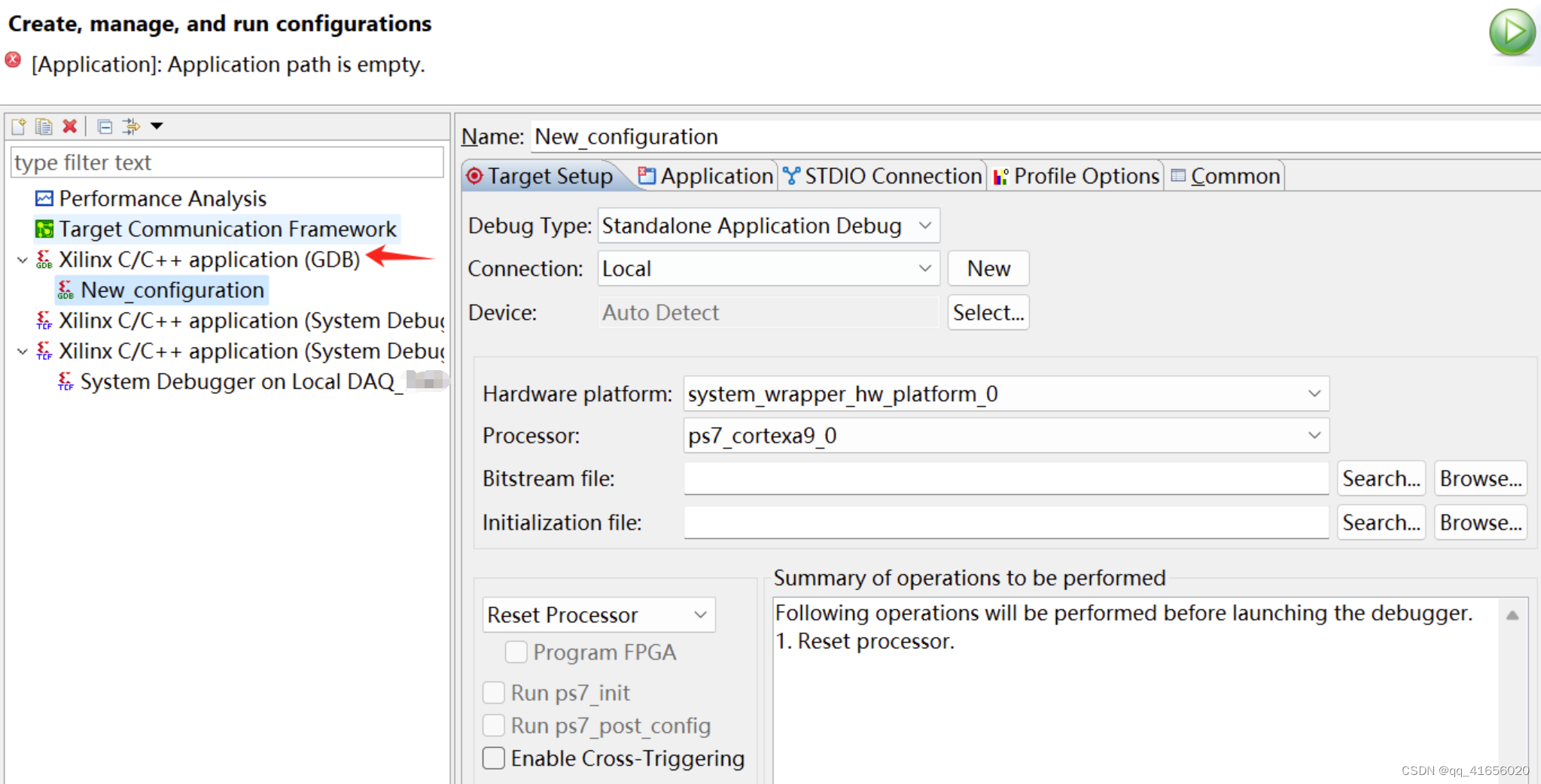1541x784 pixels.
Task: Collapse the Xilinx C/C++ application (GDB) node
Action: (x=21, y=260)
